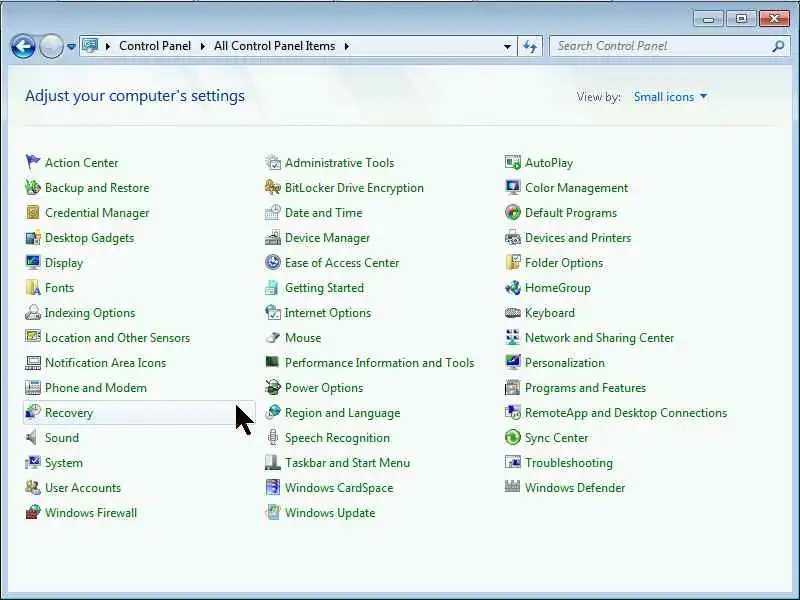Click the Desktop Gadgets icon
This screenshot has height=600, width=800.
click(33, 237)
